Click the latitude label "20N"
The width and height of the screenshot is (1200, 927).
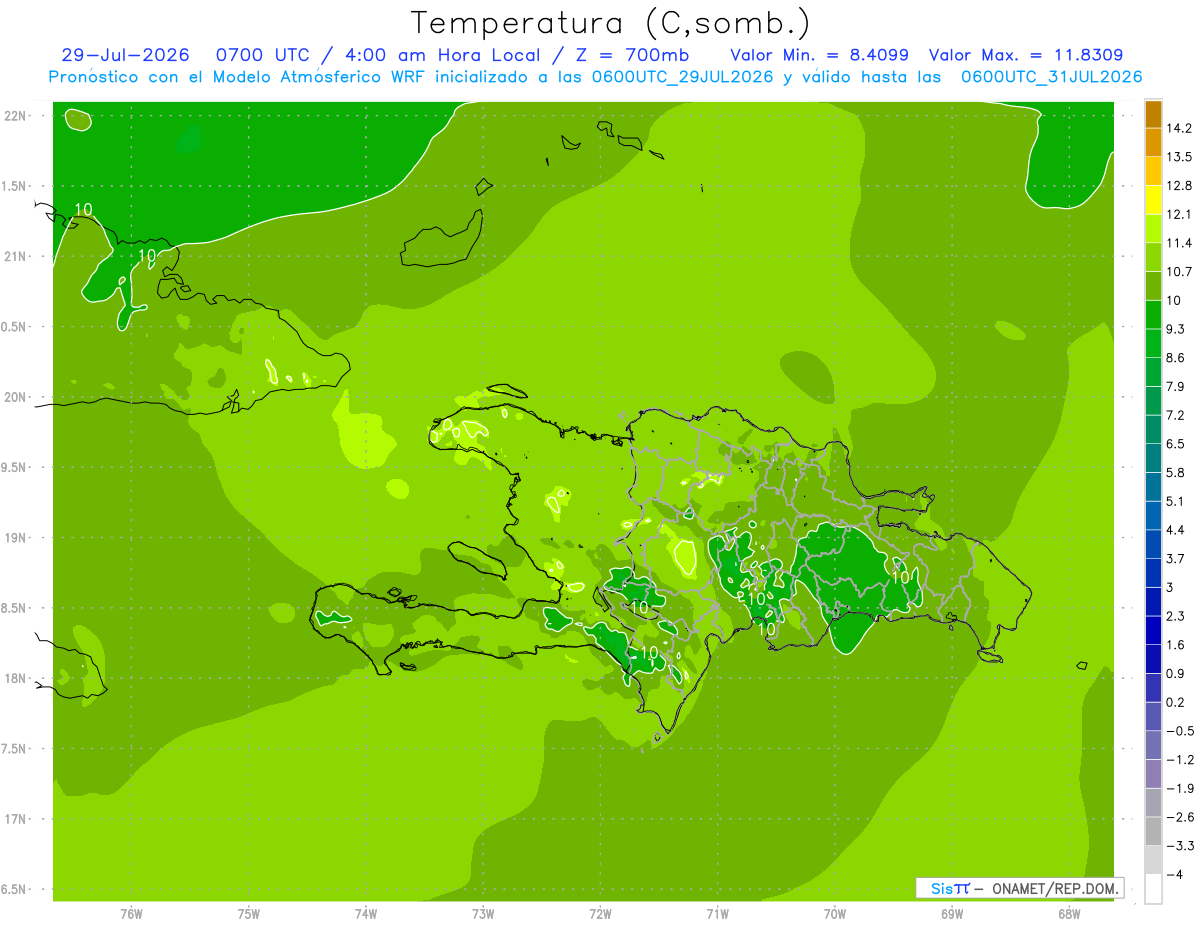click(15, 397)
